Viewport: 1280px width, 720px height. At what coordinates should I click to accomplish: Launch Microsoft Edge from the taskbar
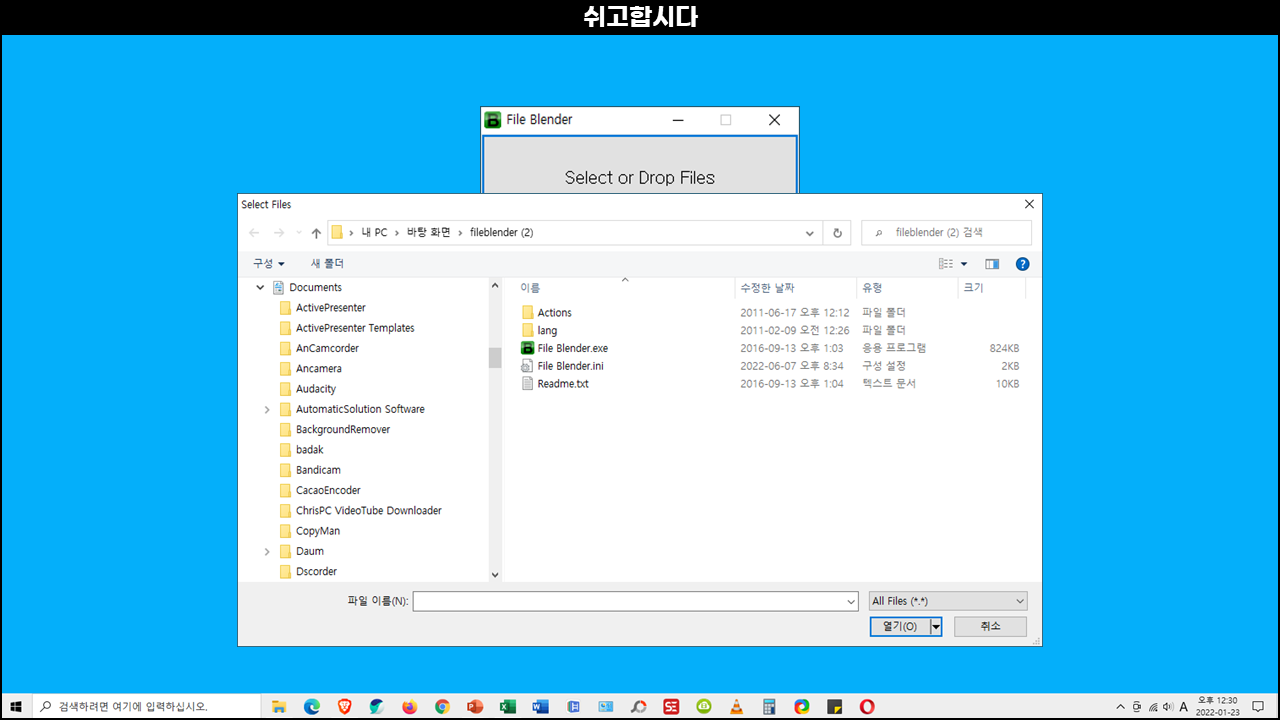(312, 706)
